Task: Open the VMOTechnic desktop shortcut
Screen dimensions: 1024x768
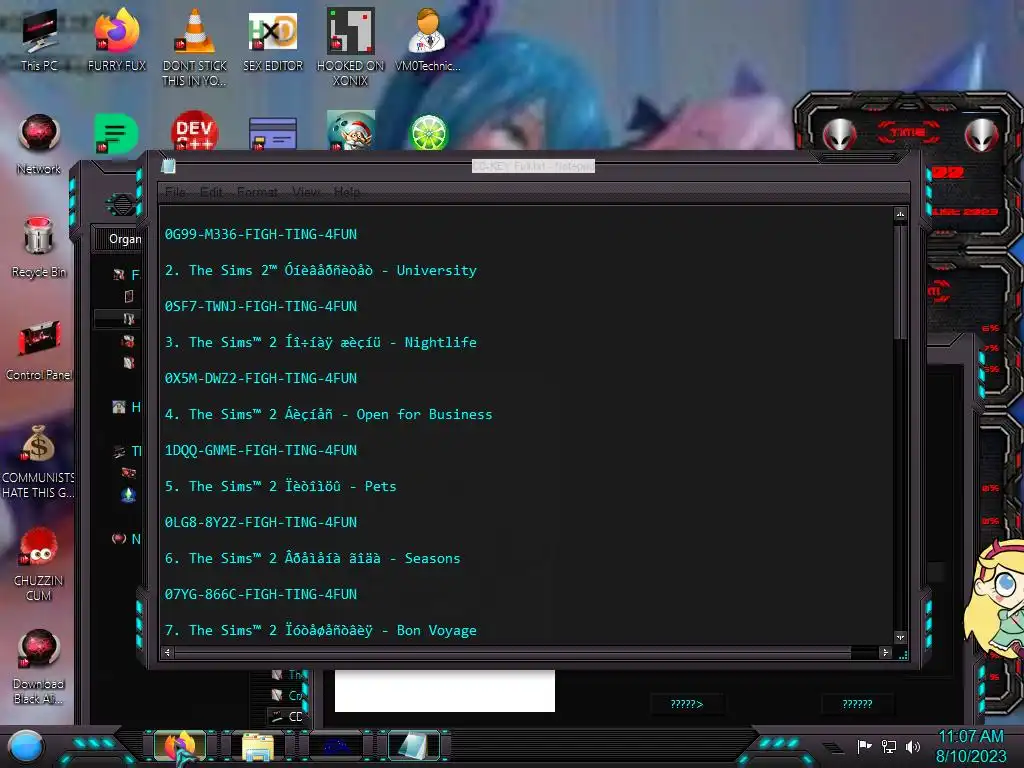Action: tap(428, 39)
